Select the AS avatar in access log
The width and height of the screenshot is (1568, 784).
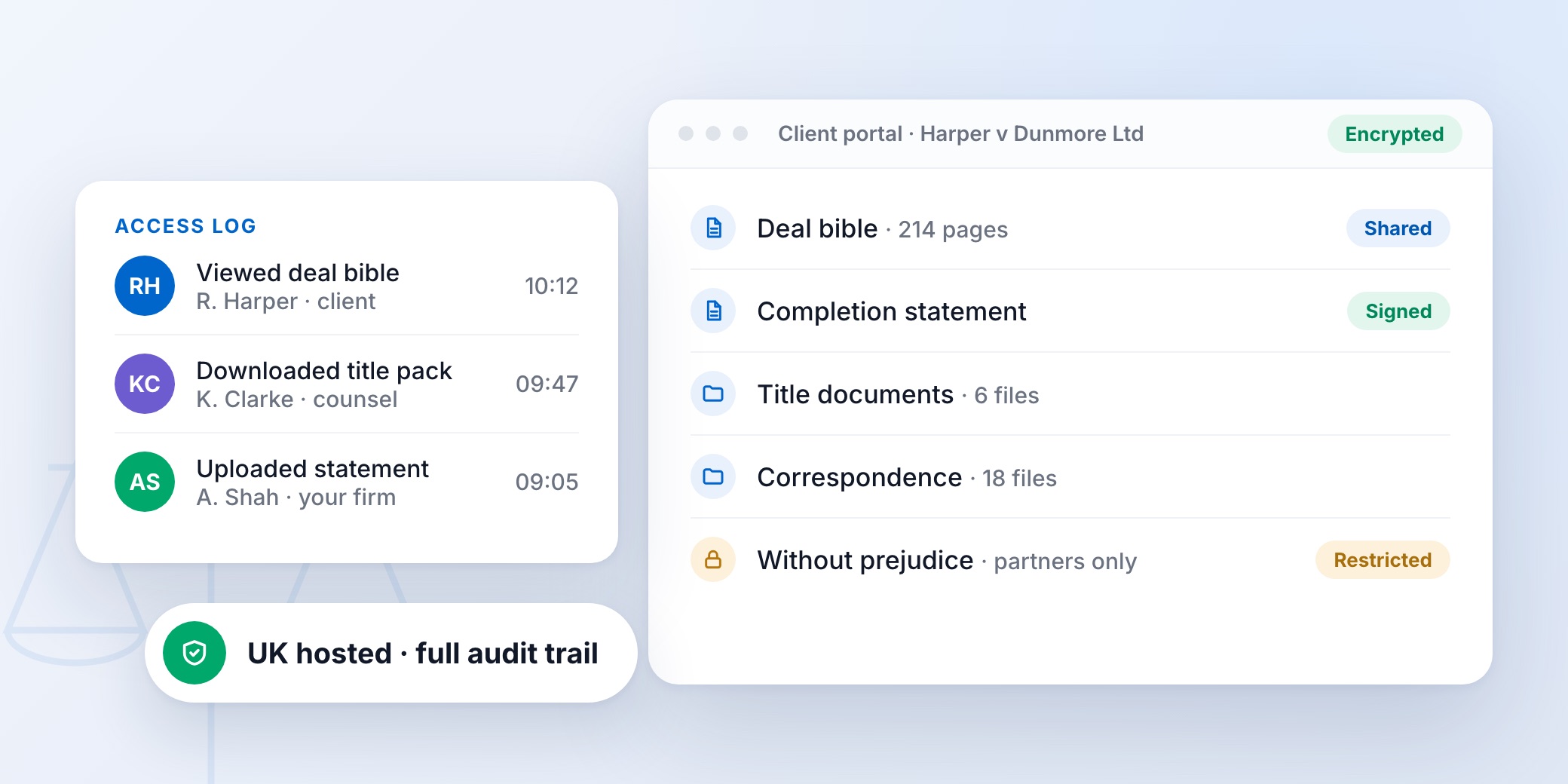[145, 482]
